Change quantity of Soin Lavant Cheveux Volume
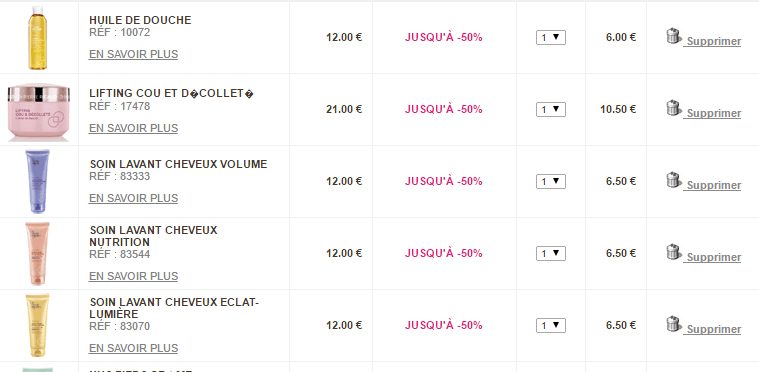 [551, 181]
